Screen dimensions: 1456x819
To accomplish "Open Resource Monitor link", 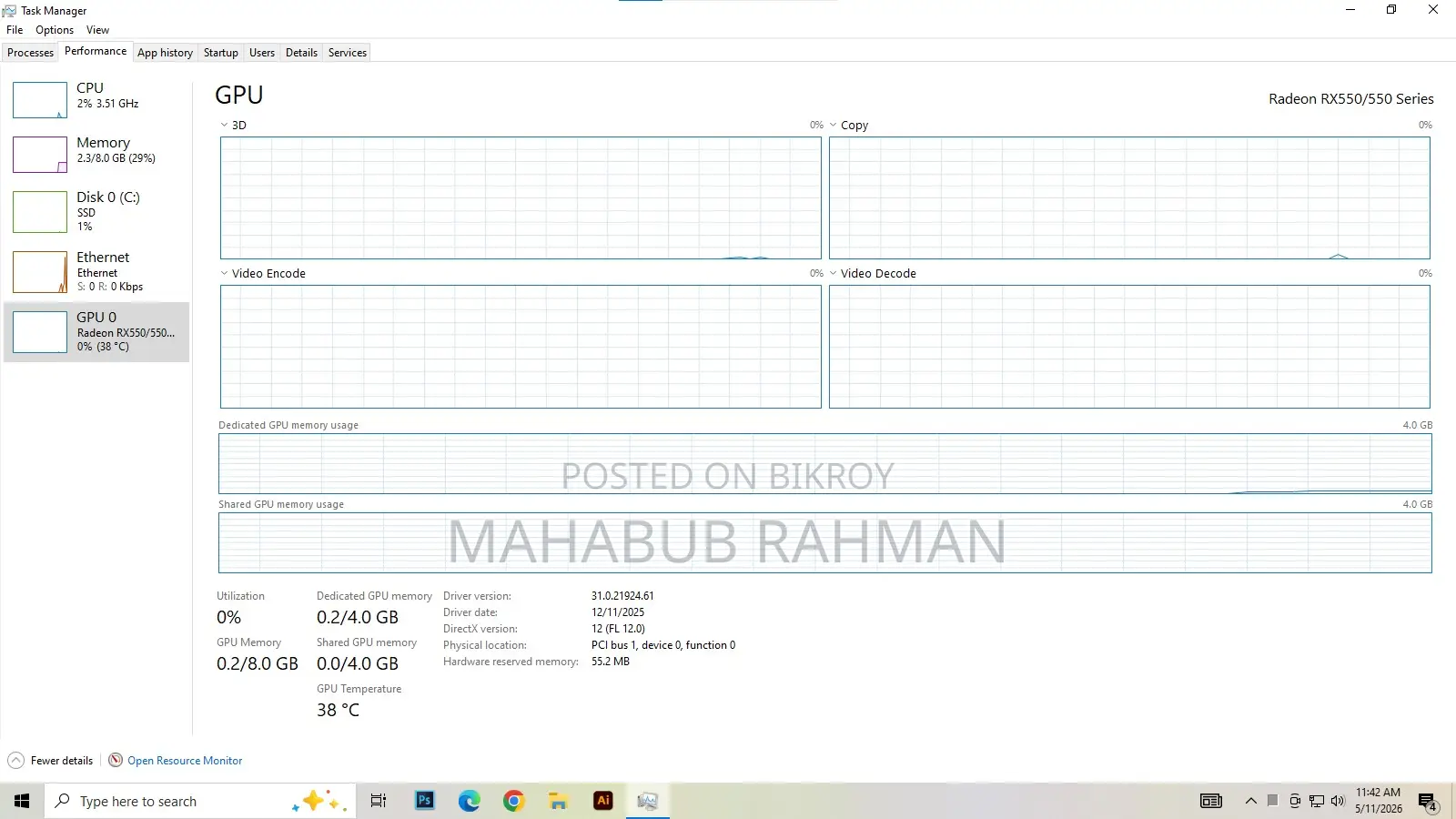I will coord(185,761).
